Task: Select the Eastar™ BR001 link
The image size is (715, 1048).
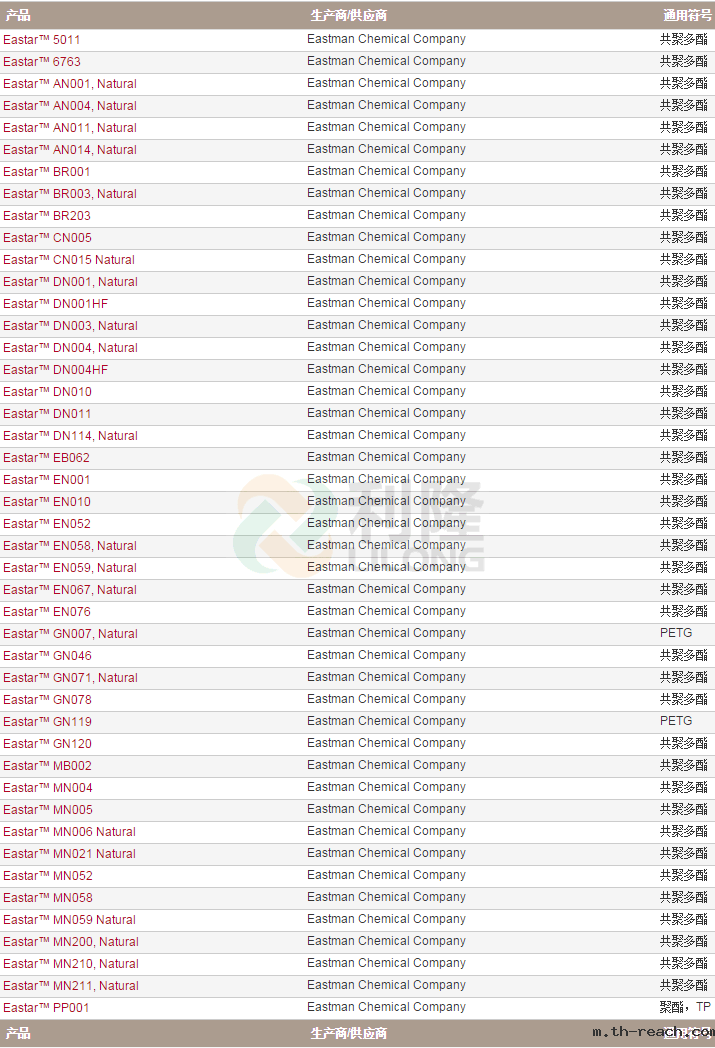Action: [x=47, y=172]
